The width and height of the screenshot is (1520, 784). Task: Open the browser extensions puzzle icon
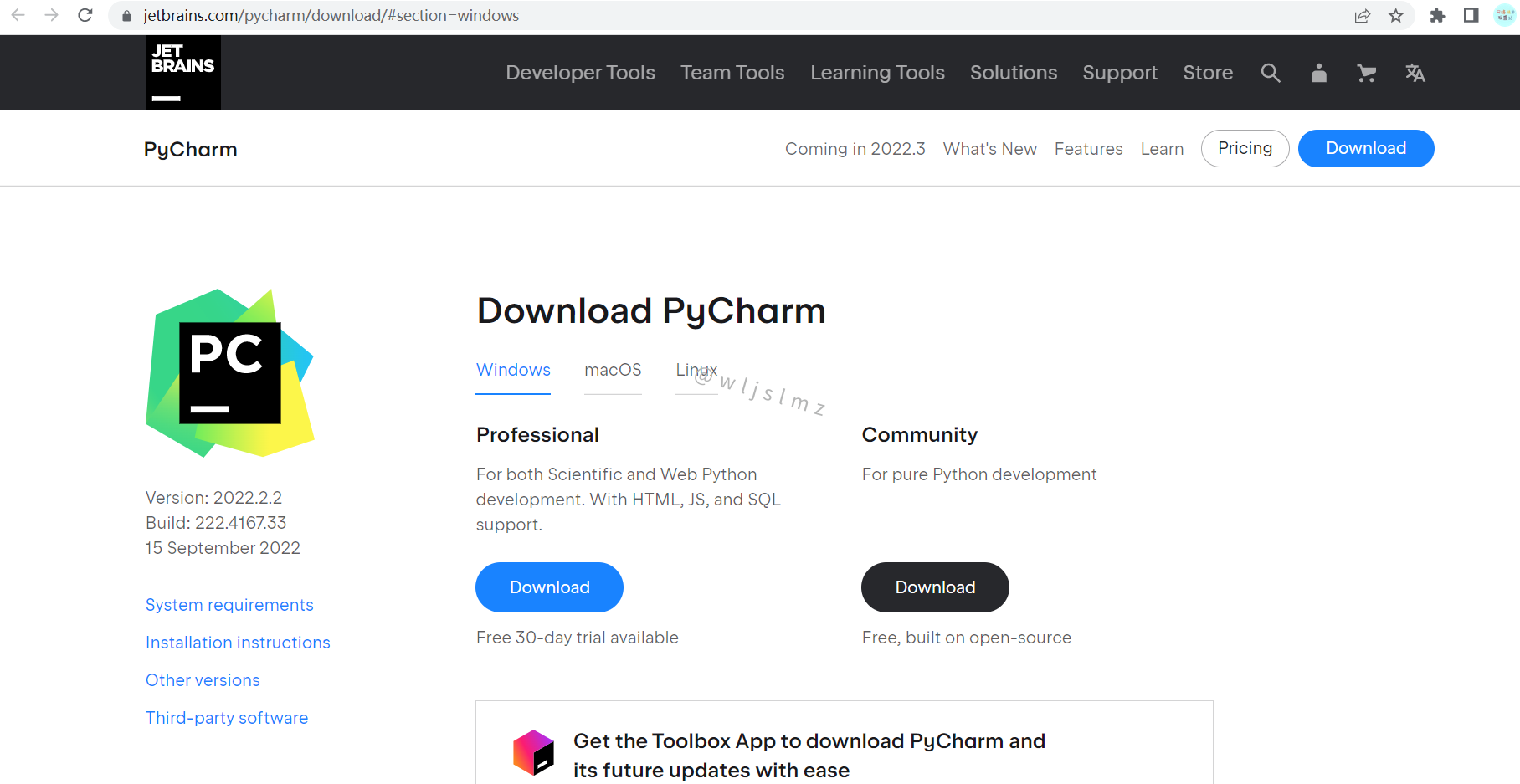click(x=1438, y=15)
